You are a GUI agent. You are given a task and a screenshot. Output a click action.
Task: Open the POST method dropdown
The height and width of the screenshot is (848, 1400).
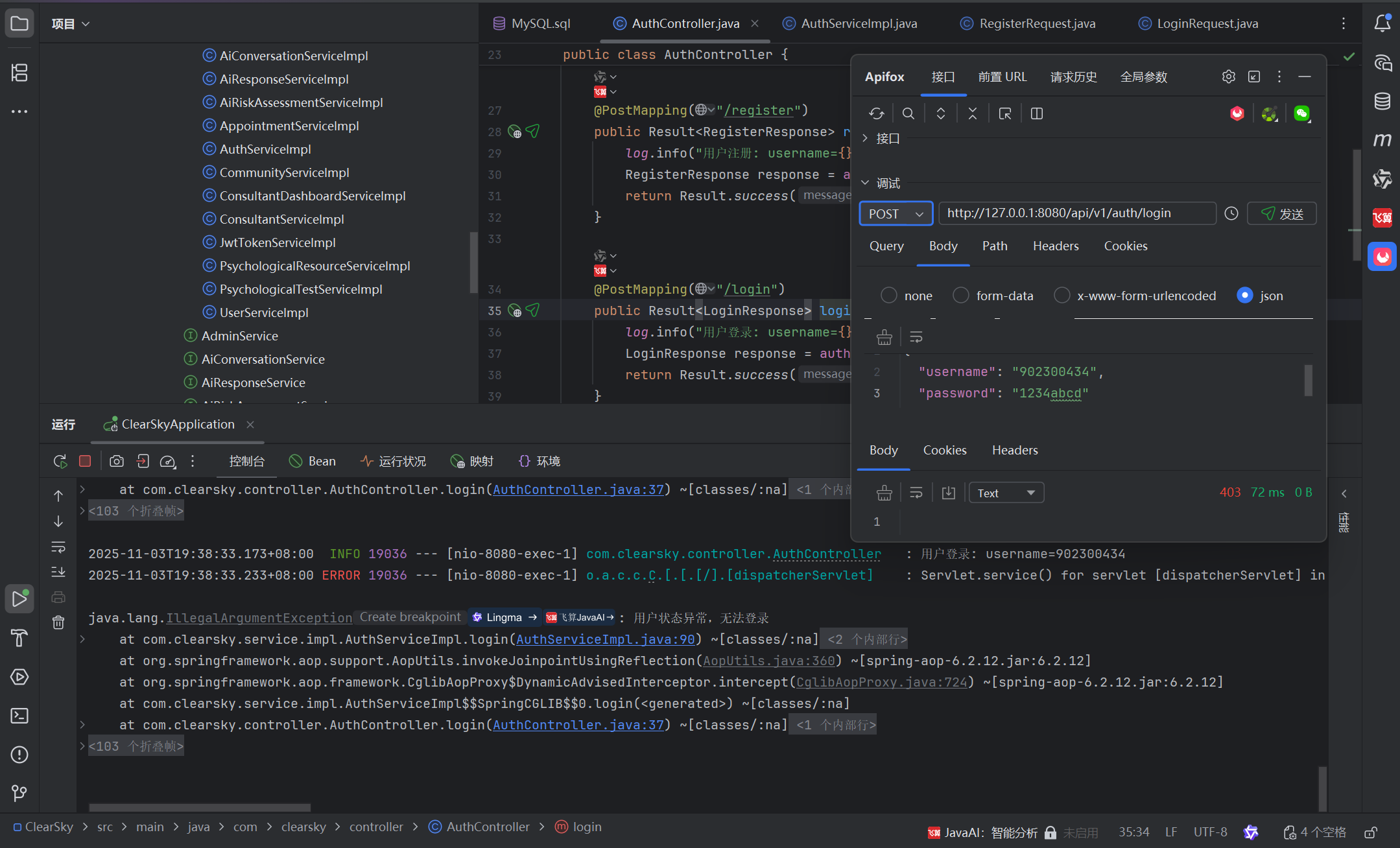(896, 213)
